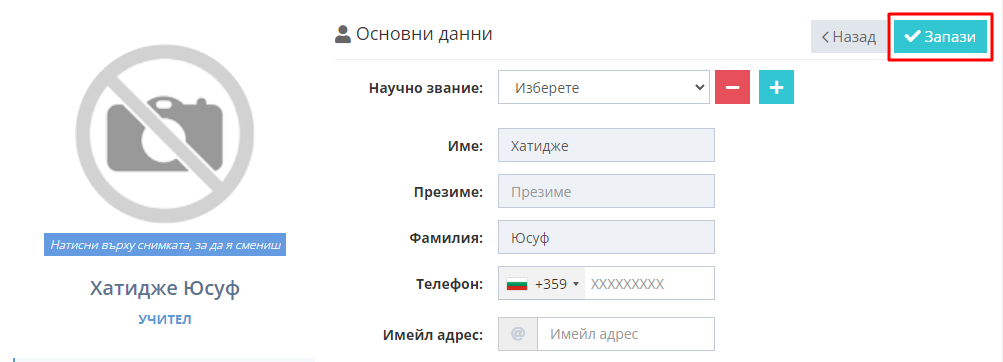Go back using the Назад button
This screenshot has height=362, width=1003.
pyautogui.click(x=849, y=37)
